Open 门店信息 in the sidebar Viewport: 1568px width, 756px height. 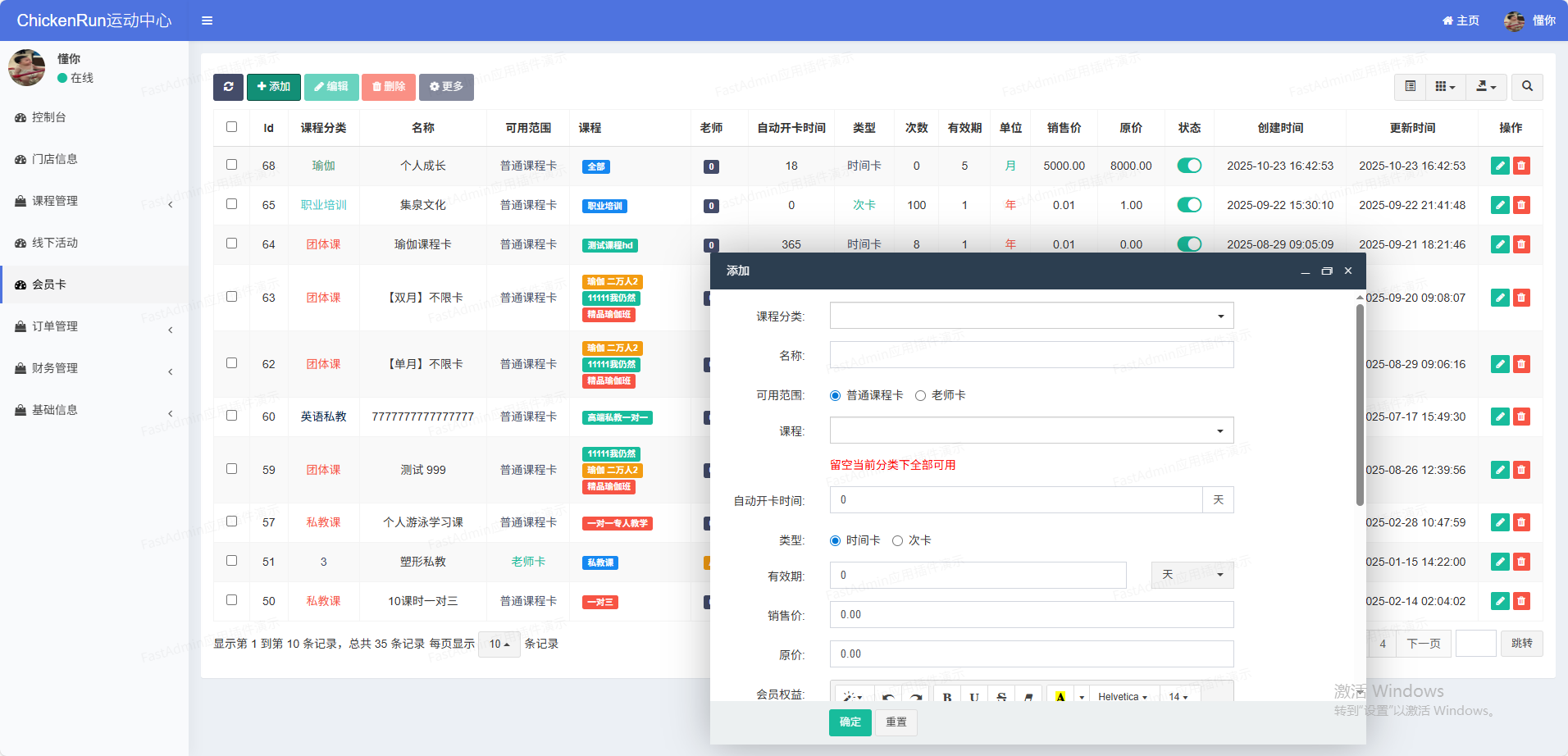[55, 159]
